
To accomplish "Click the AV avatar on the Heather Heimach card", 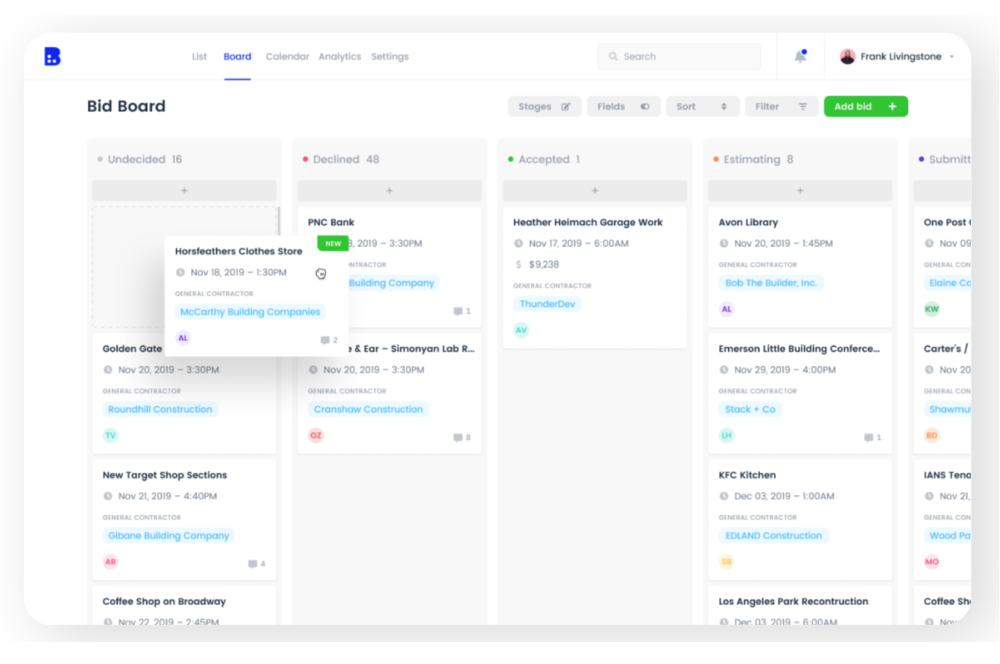I will [521, 330].
